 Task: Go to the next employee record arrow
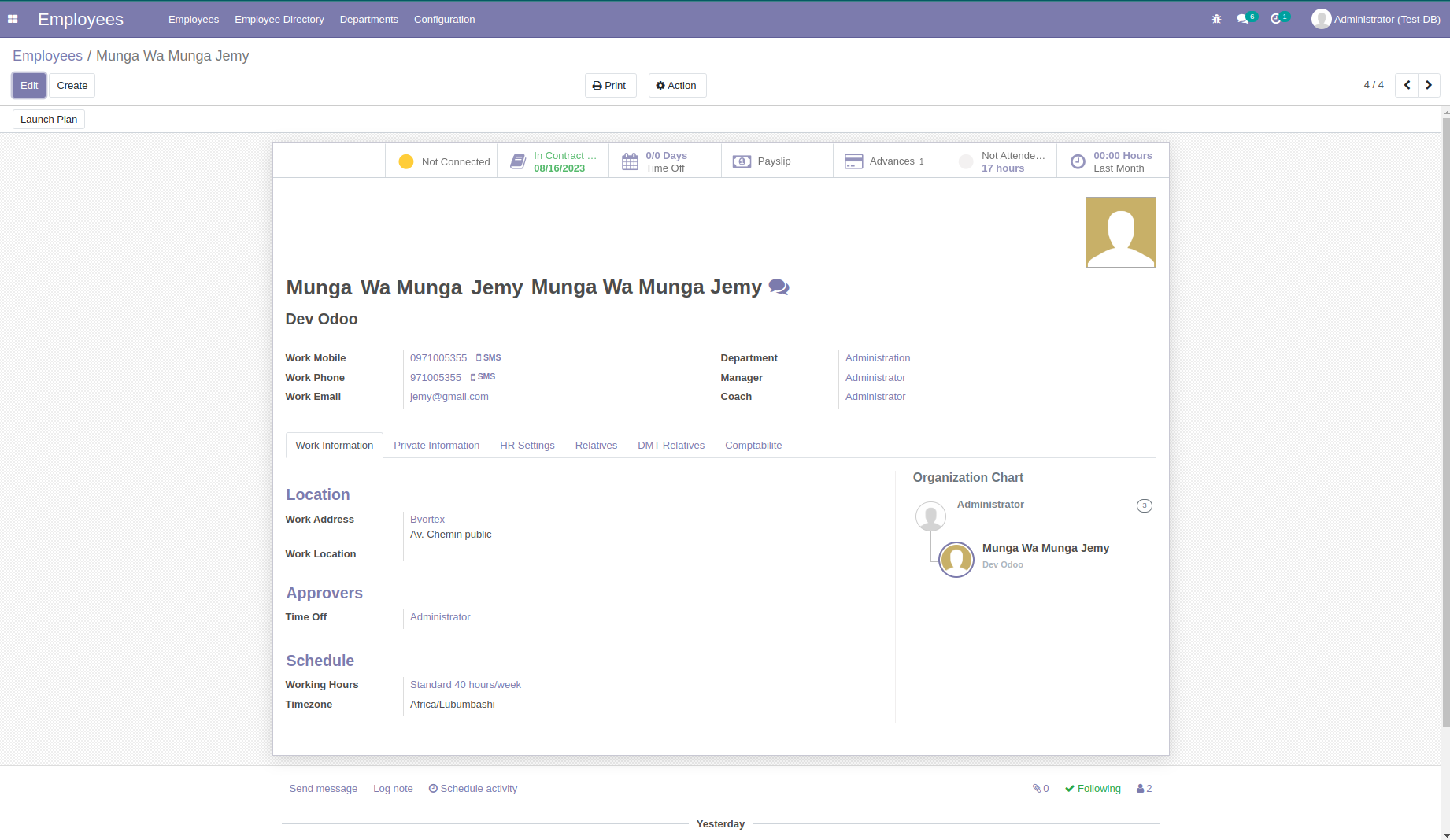(x=1429, y=85)
